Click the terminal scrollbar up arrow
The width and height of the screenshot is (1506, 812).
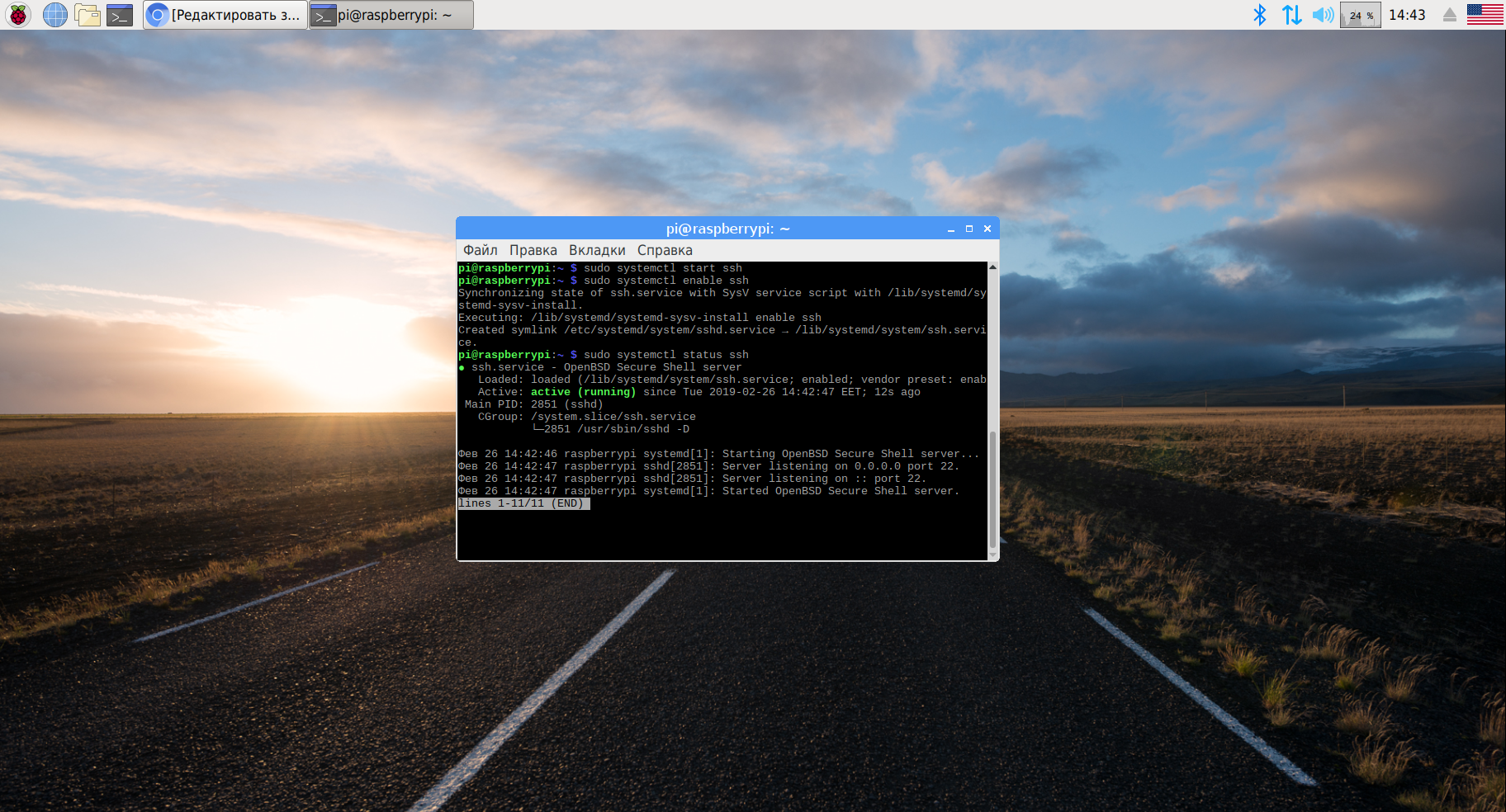click(992, 267)
